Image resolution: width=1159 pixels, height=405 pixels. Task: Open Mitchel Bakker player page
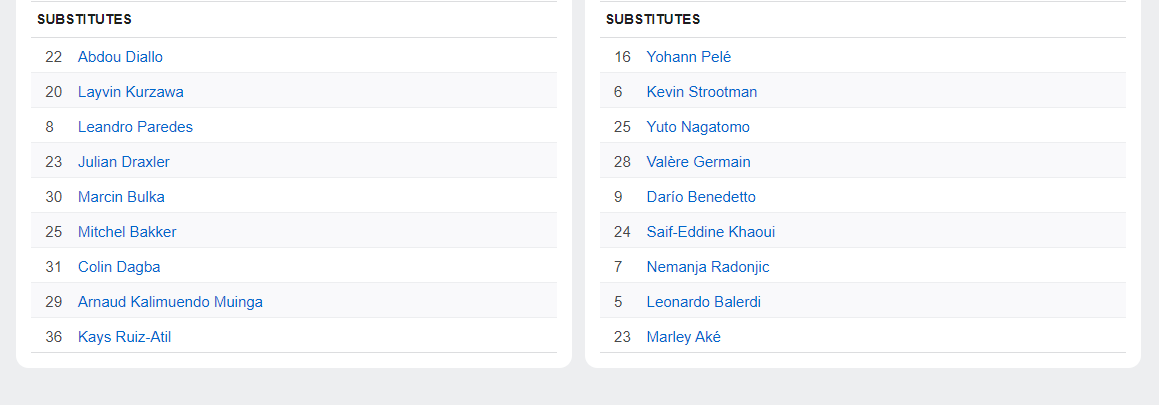(127, 232)
